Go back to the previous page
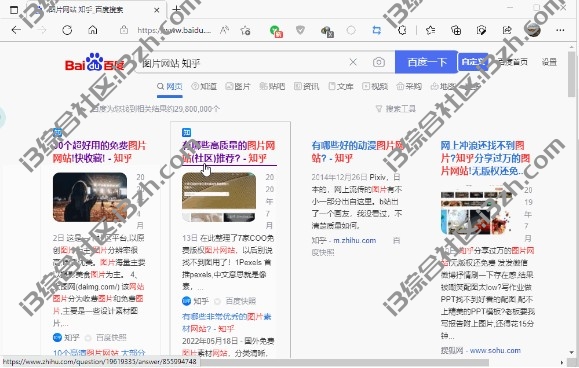This screenshot has height=368, width=579. point(16,30)
